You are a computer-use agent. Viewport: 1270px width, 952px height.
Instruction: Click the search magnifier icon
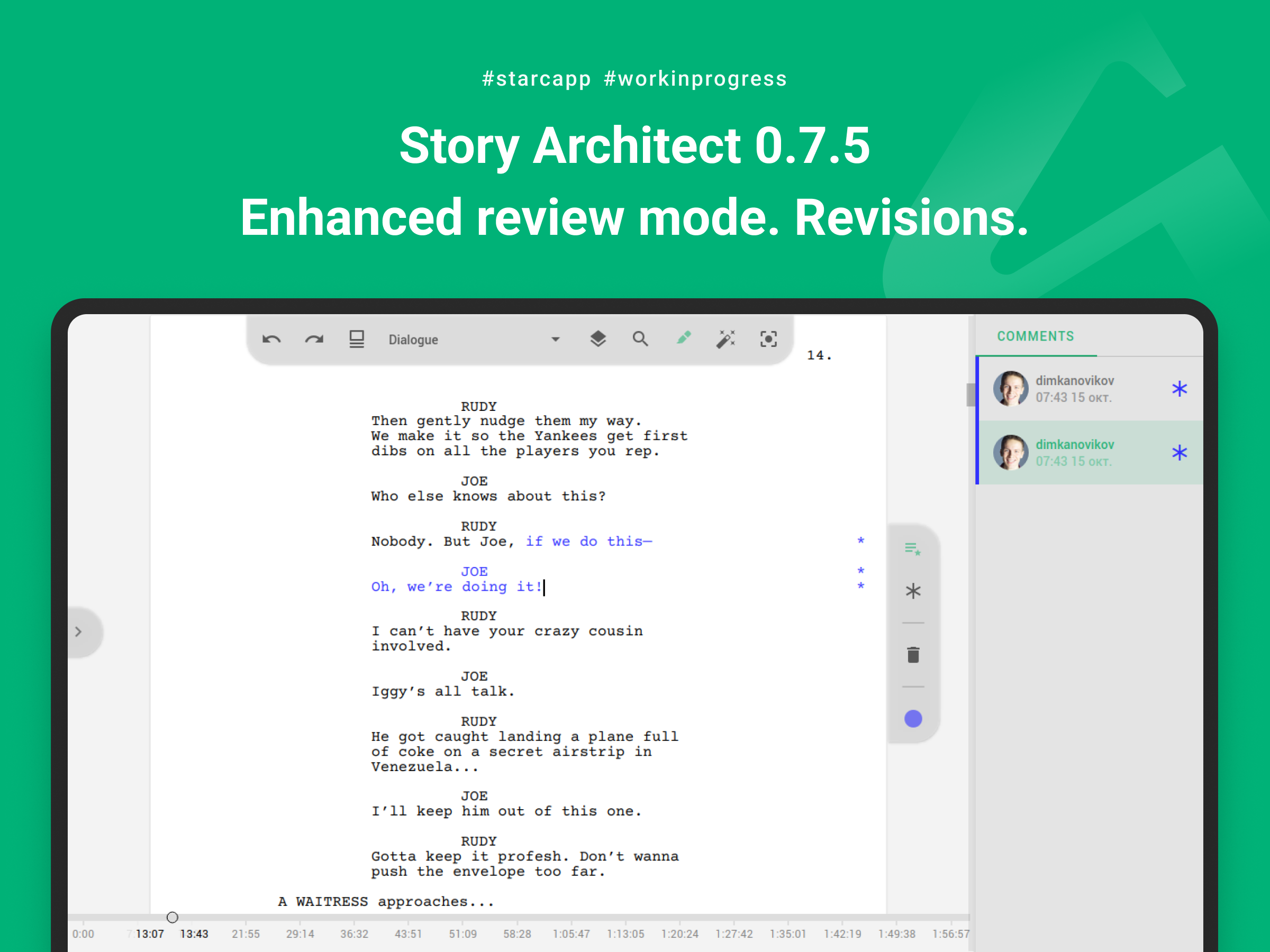point(640,339)
